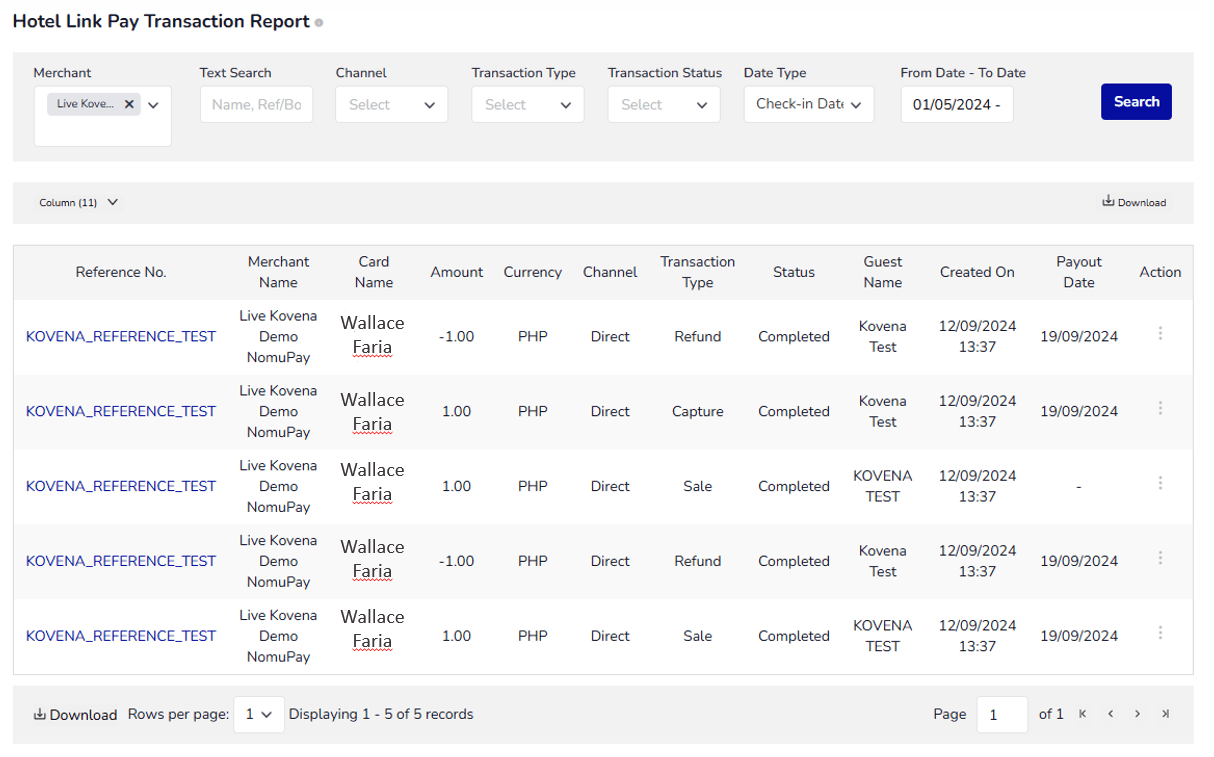The width and height of the screenshot is (1214, 757).
Task: Remove the Live Kovena merchant tag
Action: click(x=129, y=104)
